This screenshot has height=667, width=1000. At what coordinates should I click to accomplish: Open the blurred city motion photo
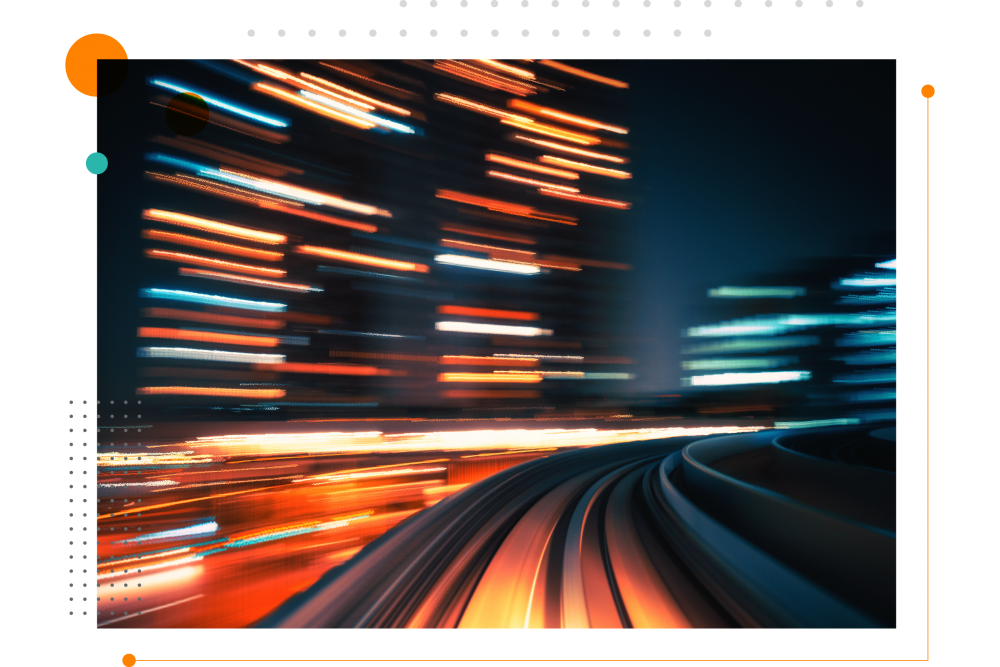[x=496, y=343]
